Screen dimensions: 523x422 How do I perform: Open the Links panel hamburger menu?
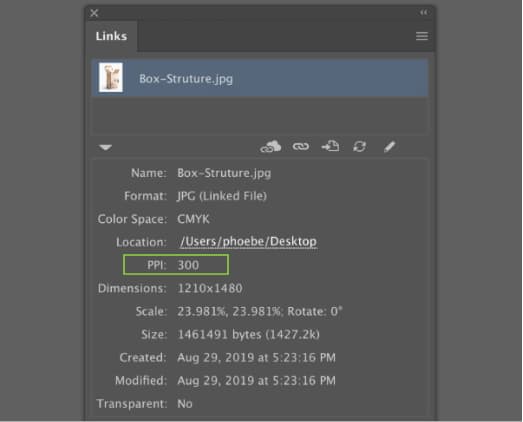pos(422,36)
